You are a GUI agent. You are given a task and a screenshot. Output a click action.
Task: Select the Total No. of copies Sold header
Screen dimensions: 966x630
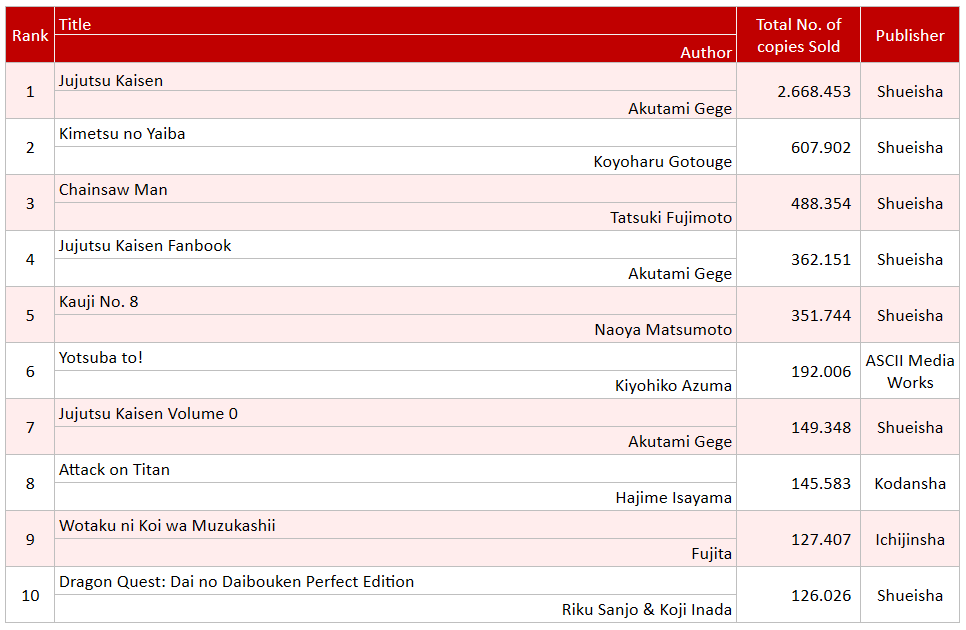click(x=798, y=36)
